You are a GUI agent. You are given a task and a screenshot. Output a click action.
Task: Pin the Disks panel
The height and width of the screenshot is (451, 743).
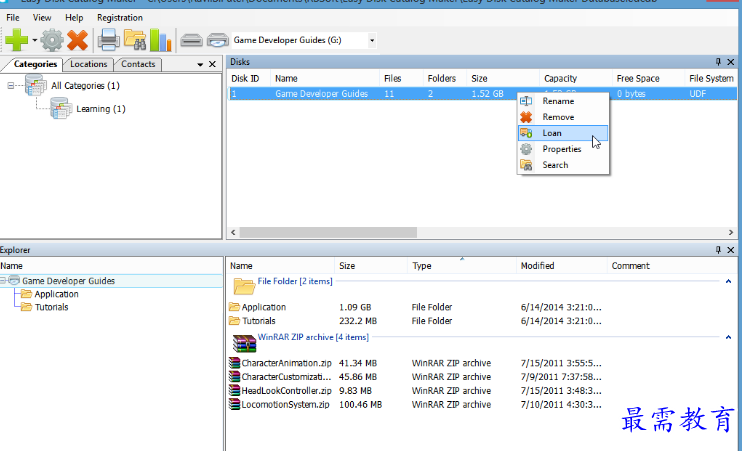pyautogui.click(x=718, y=62)
